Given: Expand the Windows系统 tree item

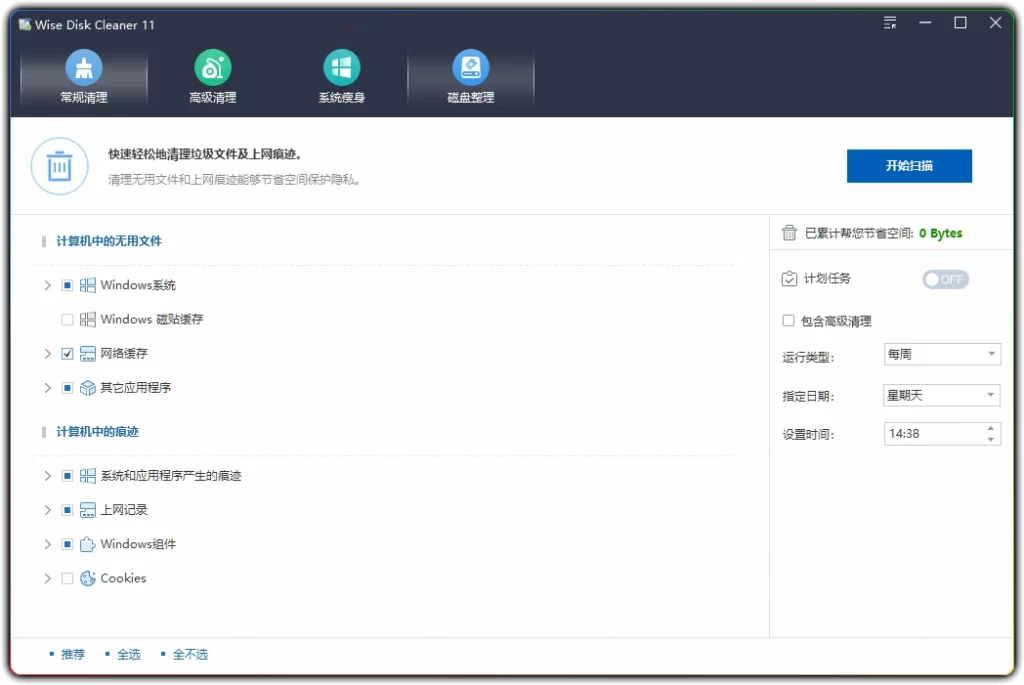Looking at the screenshot, I should (x=46, y=285).
